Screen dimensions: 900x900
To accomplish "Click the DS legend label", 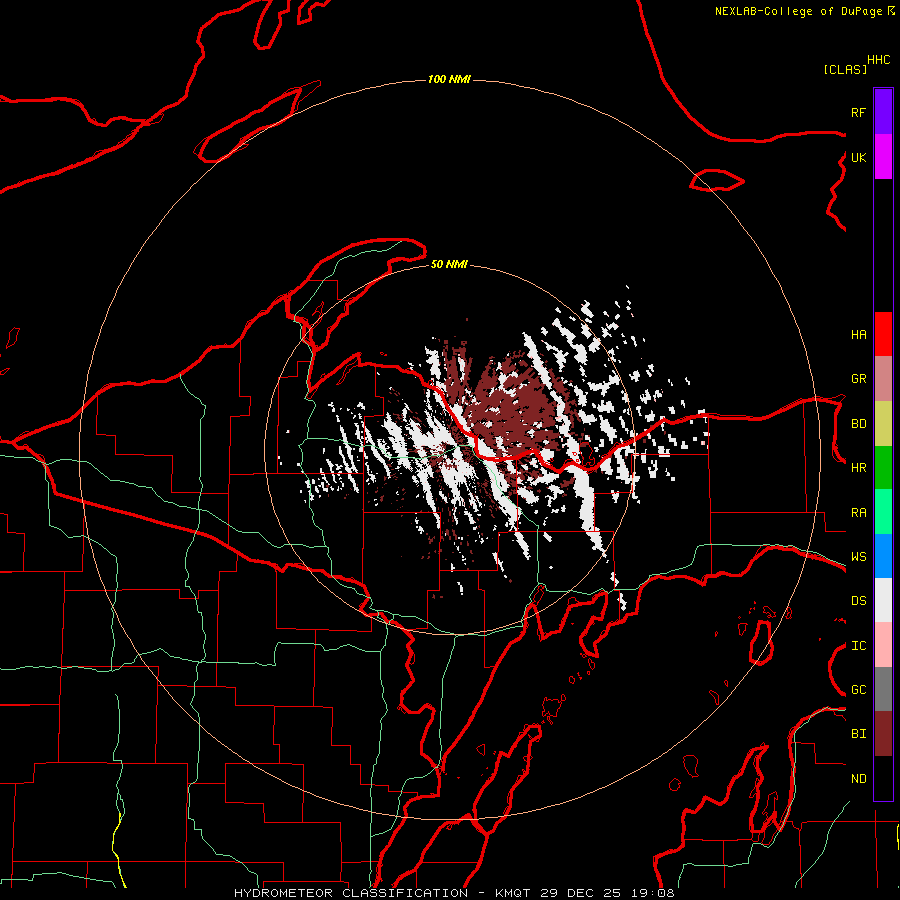I will point(858,601).
